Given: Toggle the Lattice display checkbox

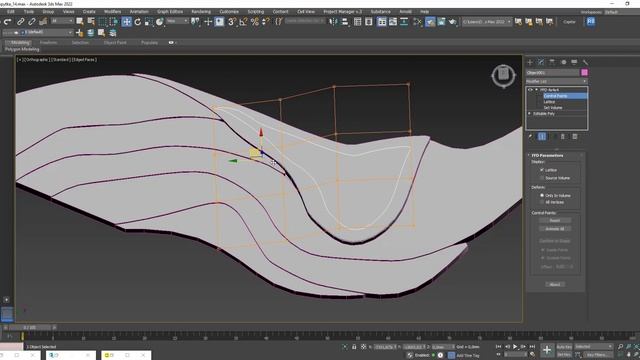Looking at the screenshot, I should [542, 170].
